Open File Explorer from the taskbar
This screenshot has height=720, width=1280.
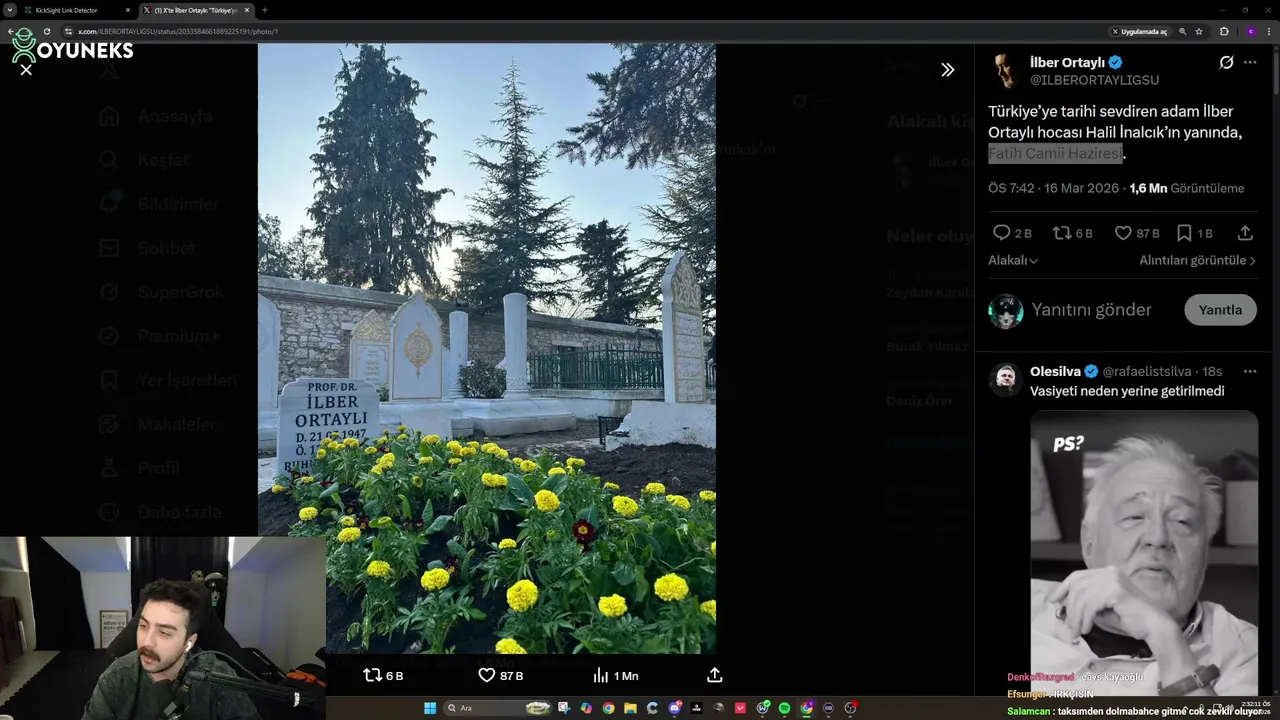pyautogui.click(x=630, y=708)
